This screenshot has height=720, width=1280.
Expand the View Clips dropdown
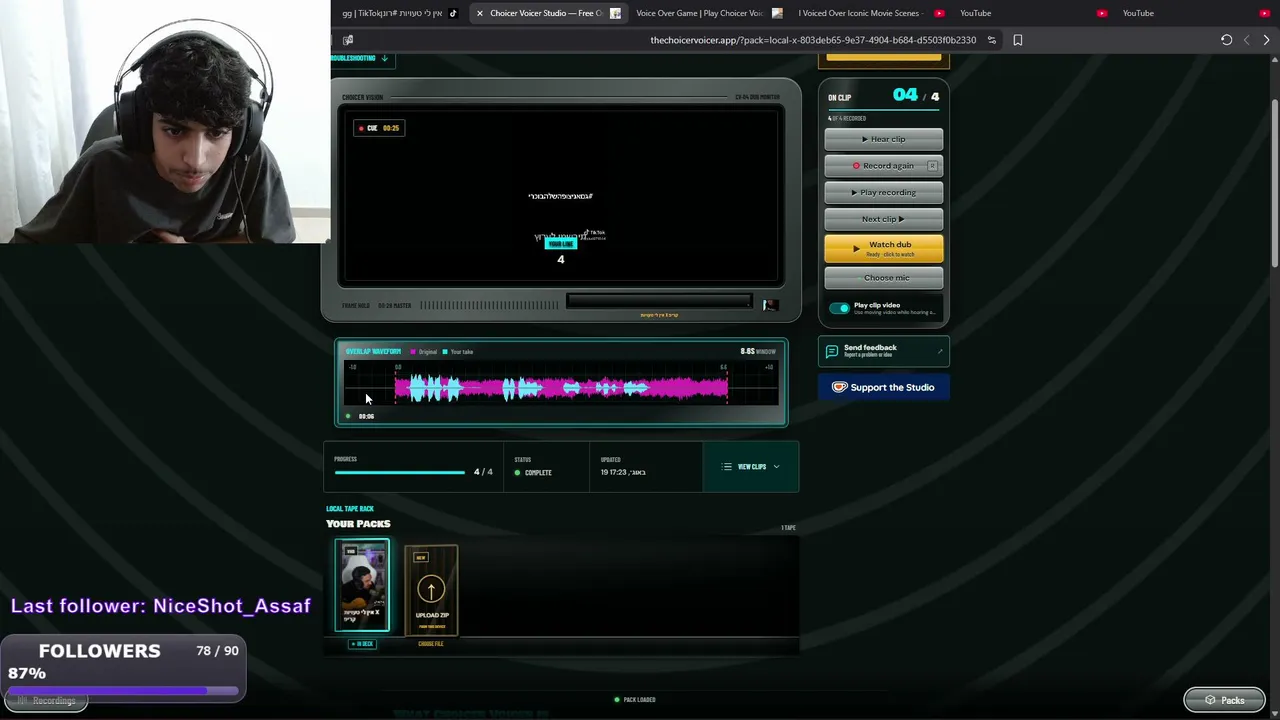pyautogui.click(x=751, y=467)
